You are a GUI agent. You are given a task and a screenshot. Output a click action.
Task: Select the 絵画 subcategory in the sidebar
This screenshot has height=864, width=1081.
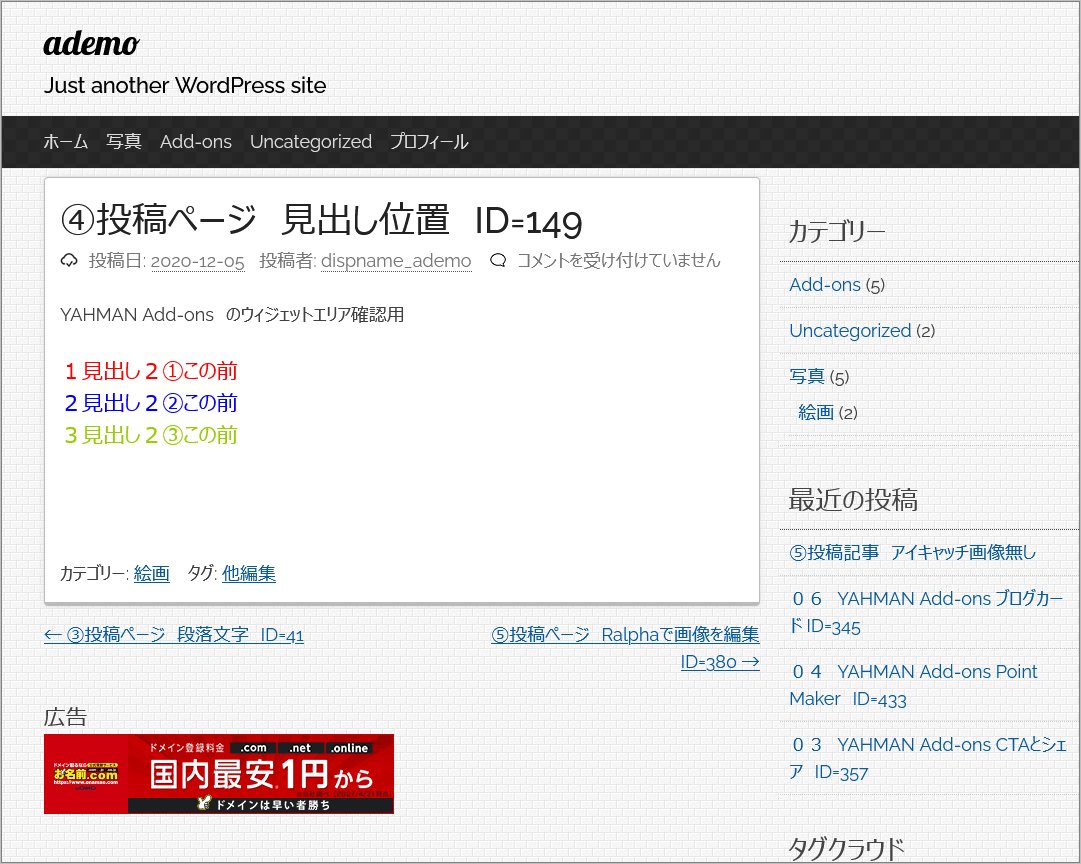point(816,412)
